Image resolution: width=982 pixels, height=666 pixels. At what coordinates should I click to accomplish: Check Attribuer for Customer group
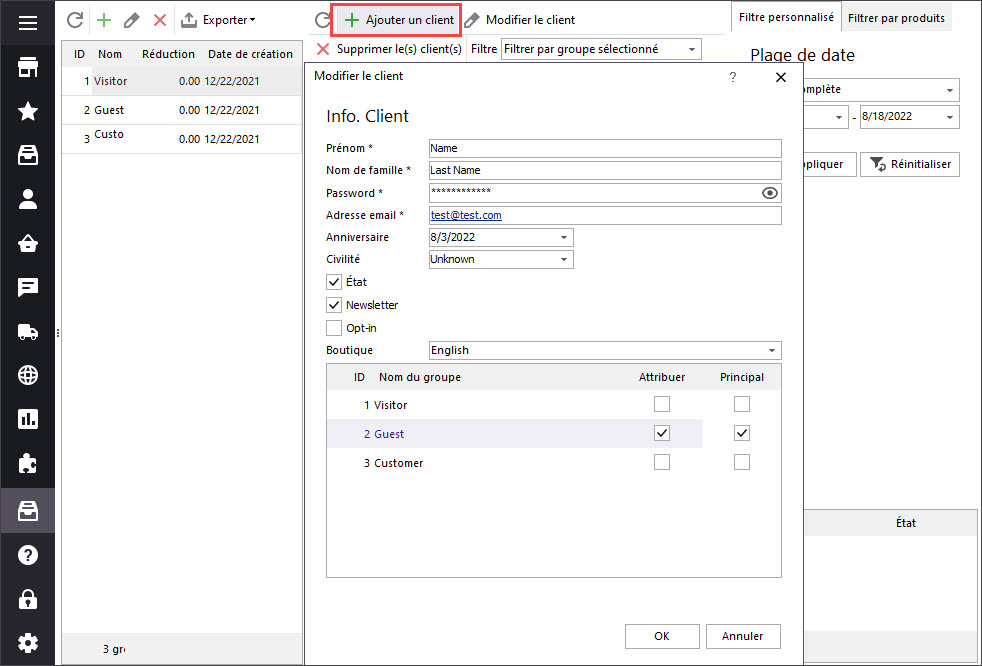[x=662, y=462]
